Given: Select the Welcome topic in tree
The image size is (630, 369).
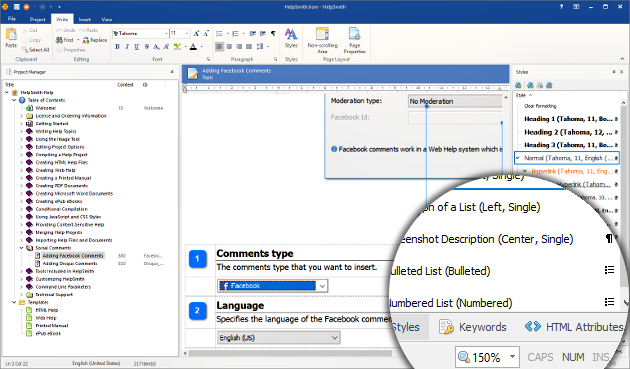Looking at the screenshot, I should 45,108.
